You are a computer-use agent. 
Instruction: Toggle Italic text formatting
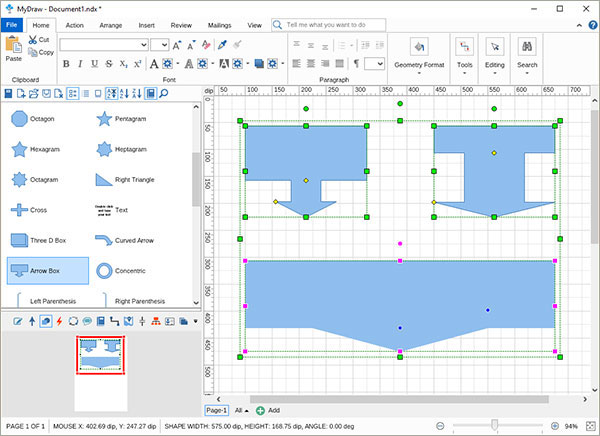tap(79, 63)
